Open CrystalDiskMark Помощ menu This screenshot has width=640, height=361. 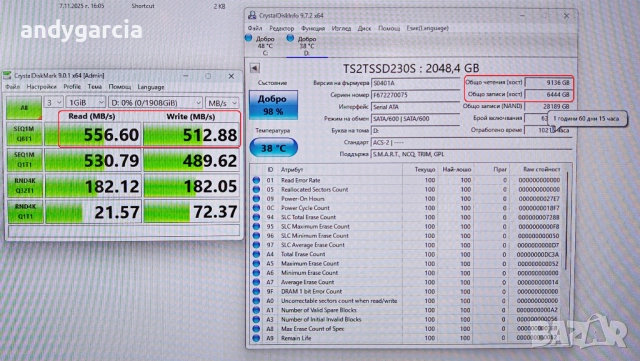[120, 87]
